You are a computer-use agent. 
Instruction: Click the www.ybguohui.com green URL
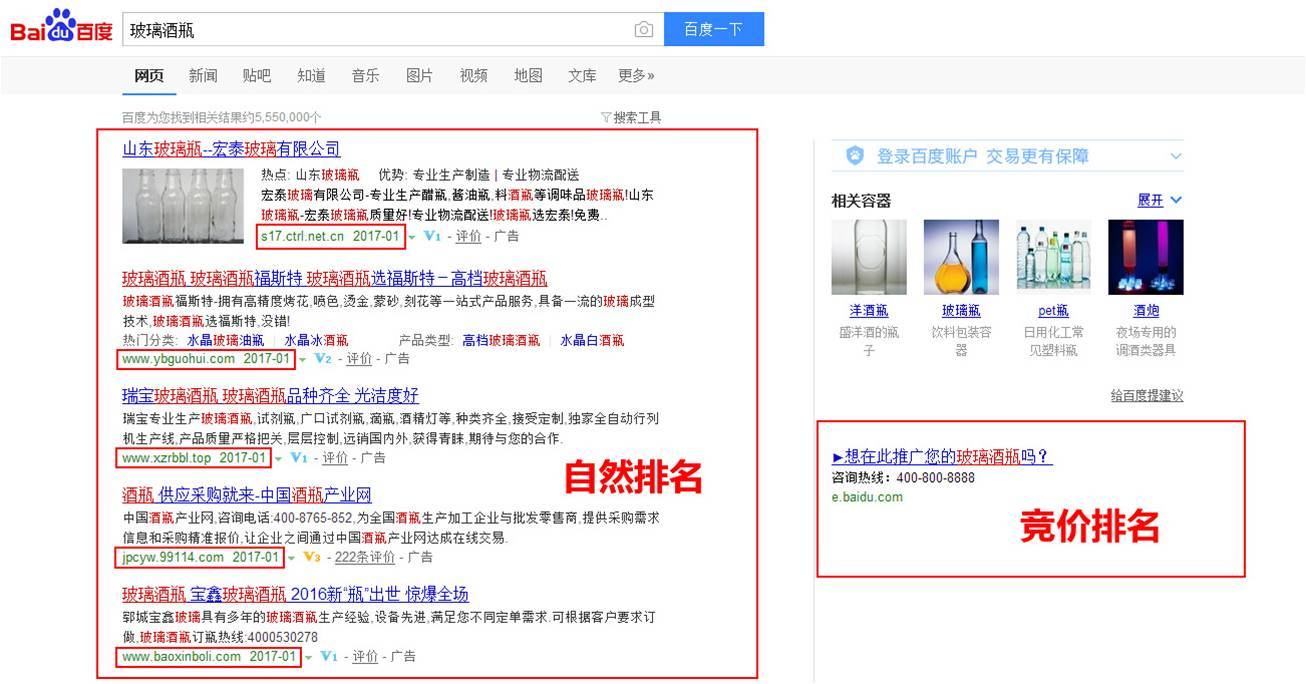pos(178,359)
